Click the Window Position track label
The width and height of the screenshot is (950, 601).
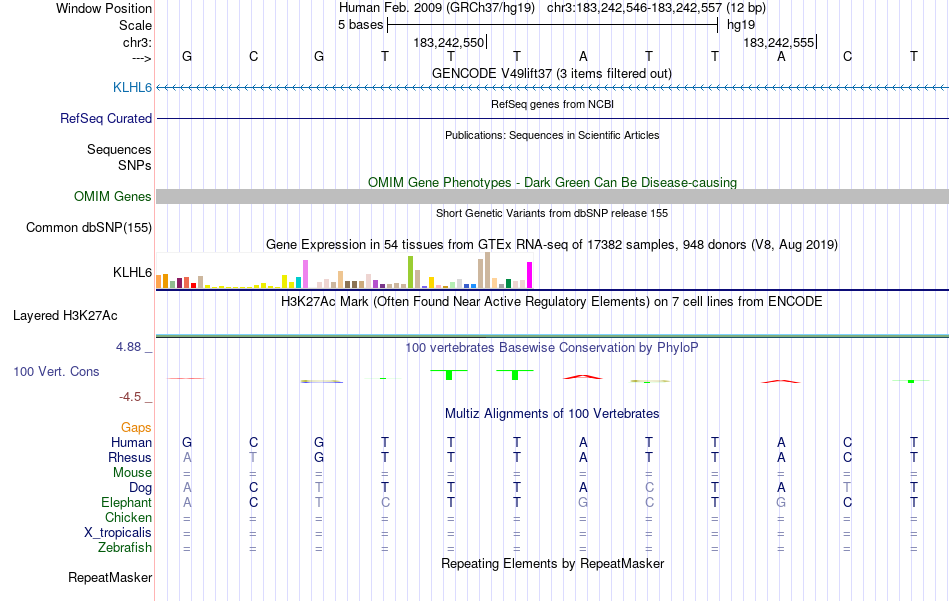[x=104, y=8]
